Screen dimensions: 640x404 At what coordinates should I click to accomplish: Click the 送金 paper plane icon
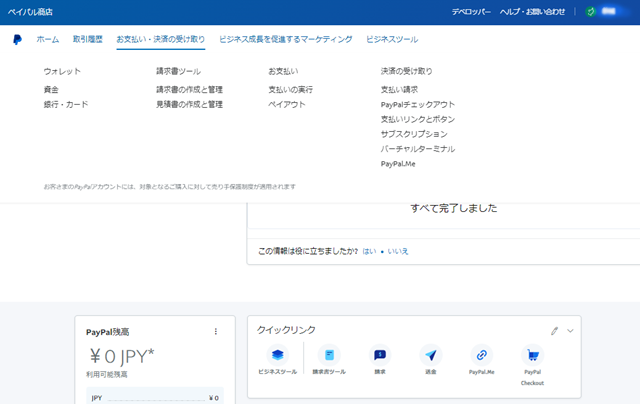(430, 355)
